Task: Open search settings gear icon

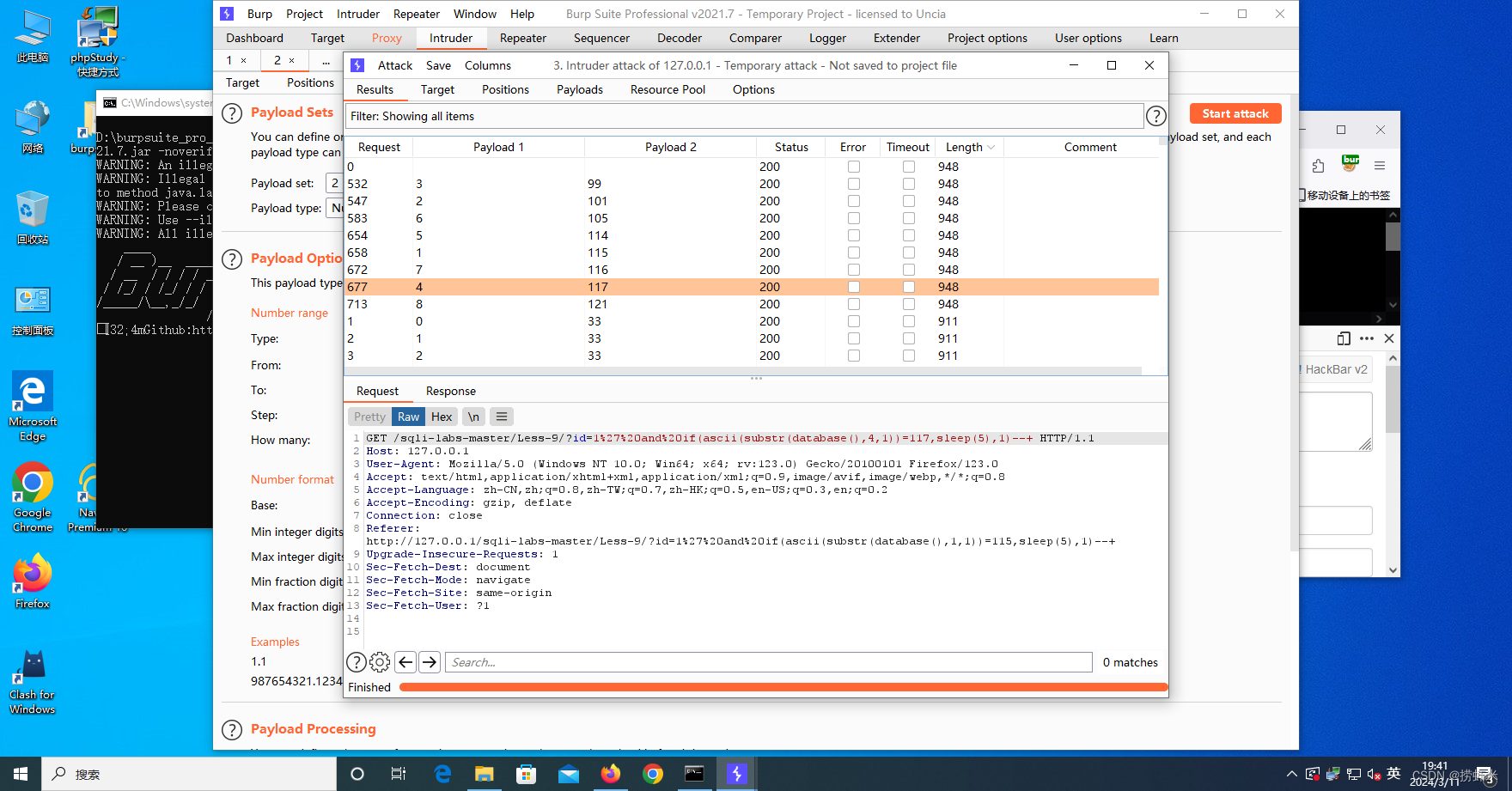Action: [x=380, y=662]
